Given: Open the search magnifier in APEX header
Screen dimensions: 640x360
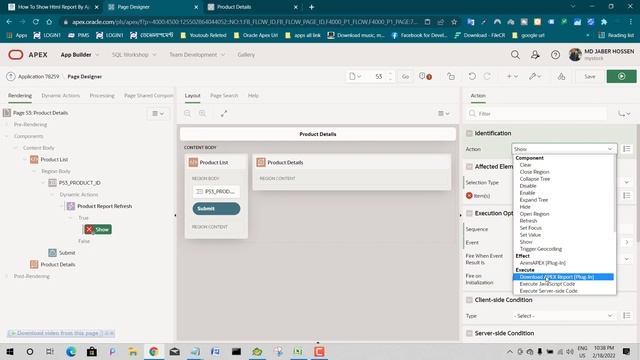Looking at the screenshot, I should (515, 55).
